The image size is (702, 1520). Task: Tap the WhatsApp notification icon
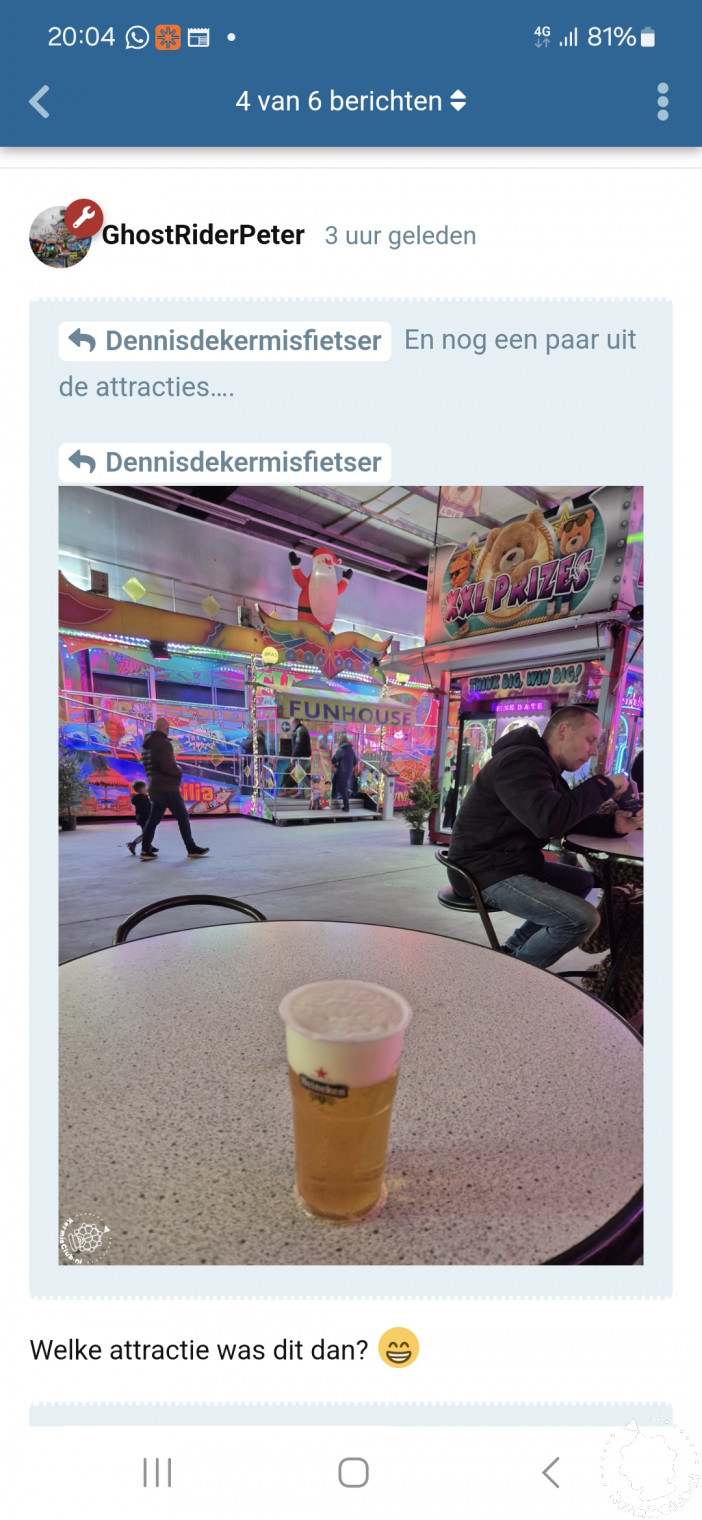pyautogui.click(x=137, y=38)
